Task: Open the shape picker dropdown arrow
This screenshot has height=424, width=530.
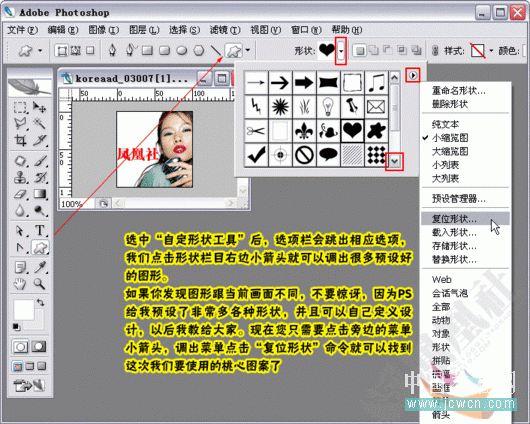Action: click(x=341, y=51)
